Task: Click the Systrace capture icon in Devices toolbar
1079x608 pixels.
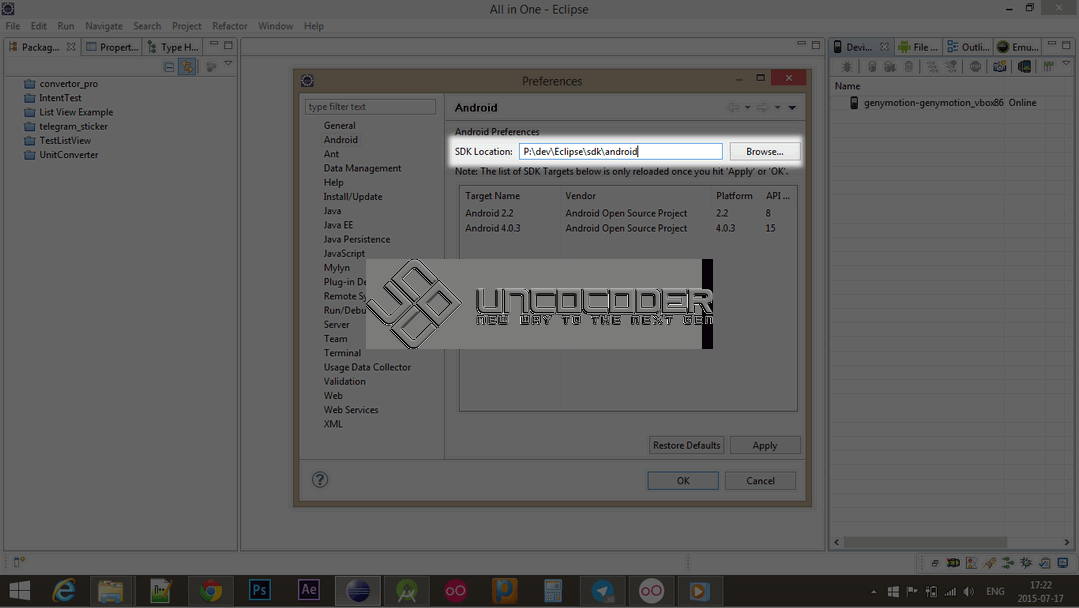Action: (x=1048, y=67)
